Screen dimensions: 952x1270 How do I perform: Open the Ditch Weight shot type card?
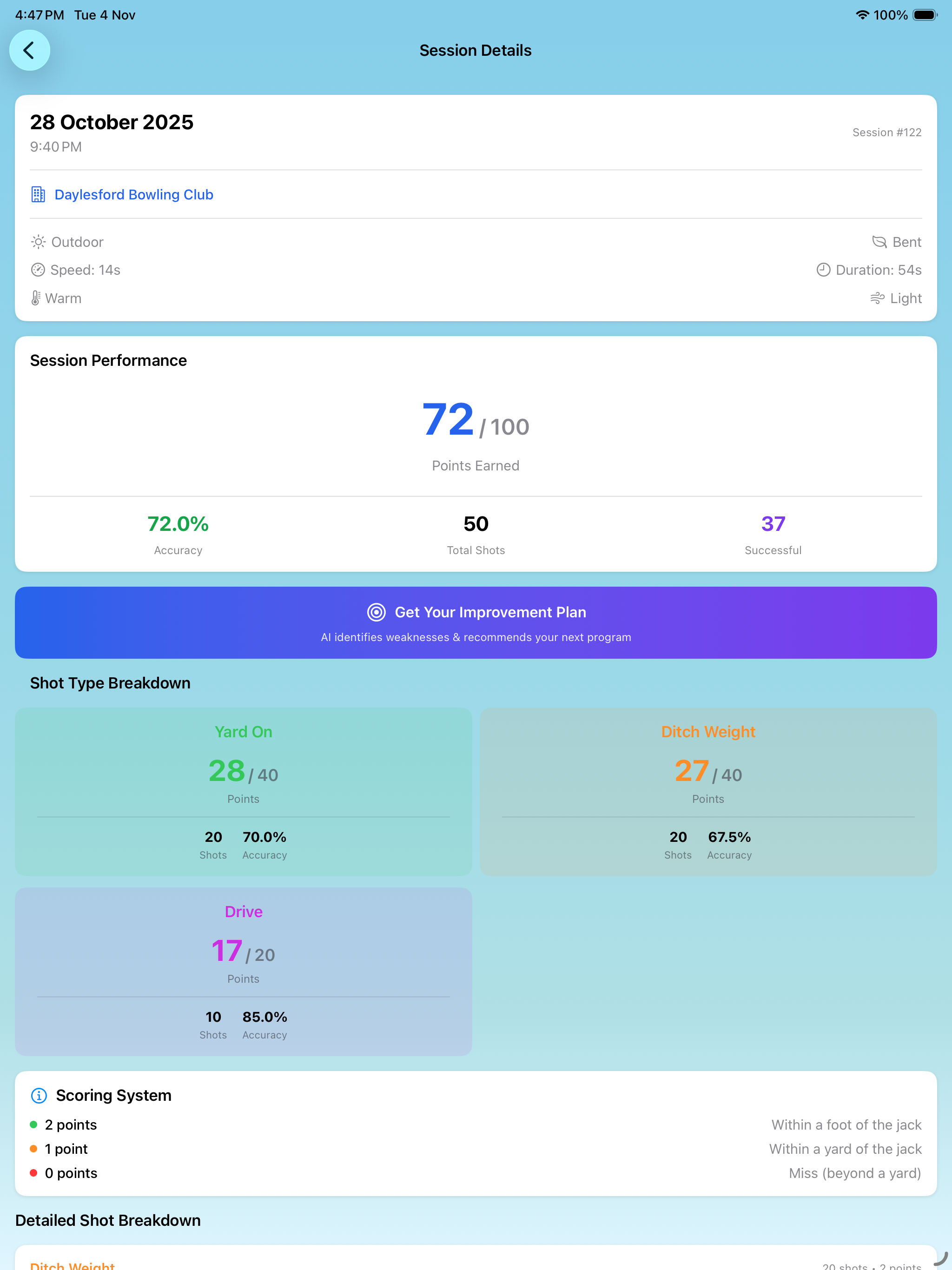(708, 791)
